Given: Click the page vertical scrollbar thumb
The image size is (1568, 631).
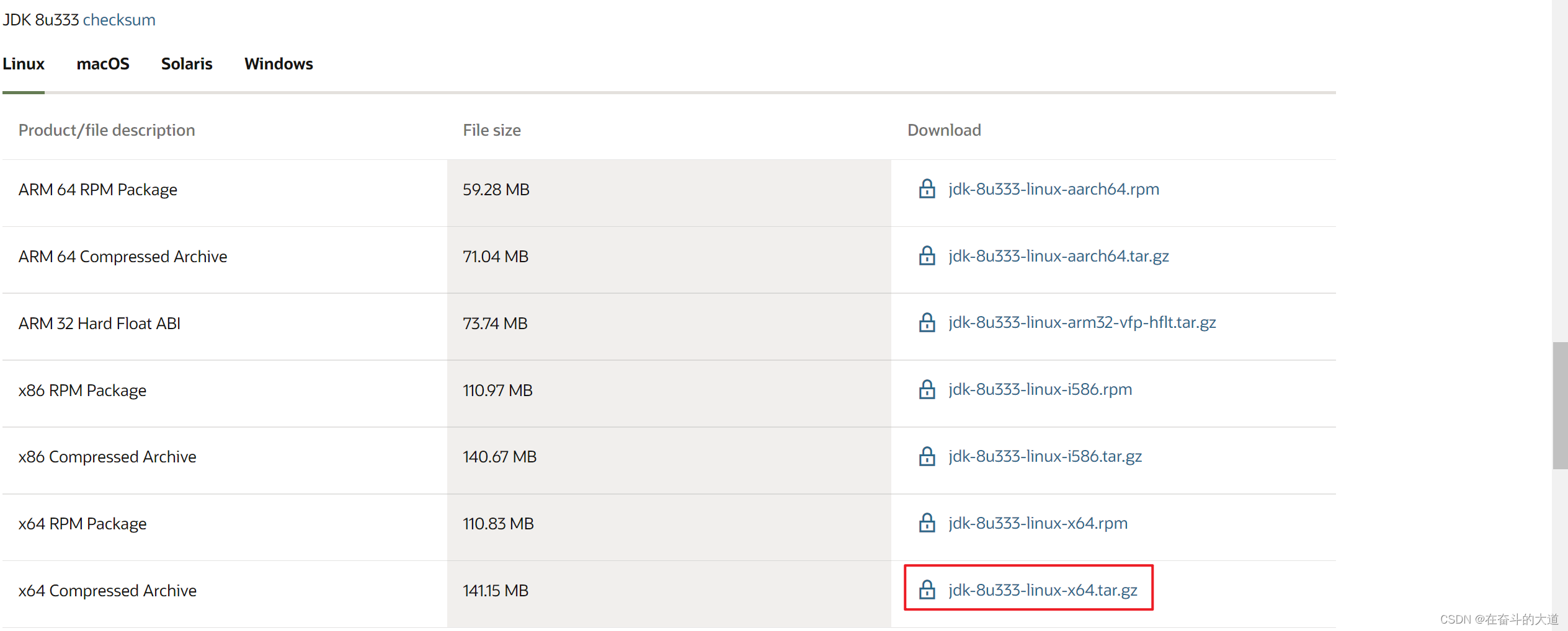Looking at the screenshot, I should pyautogui.click(x=1560, y=405).
